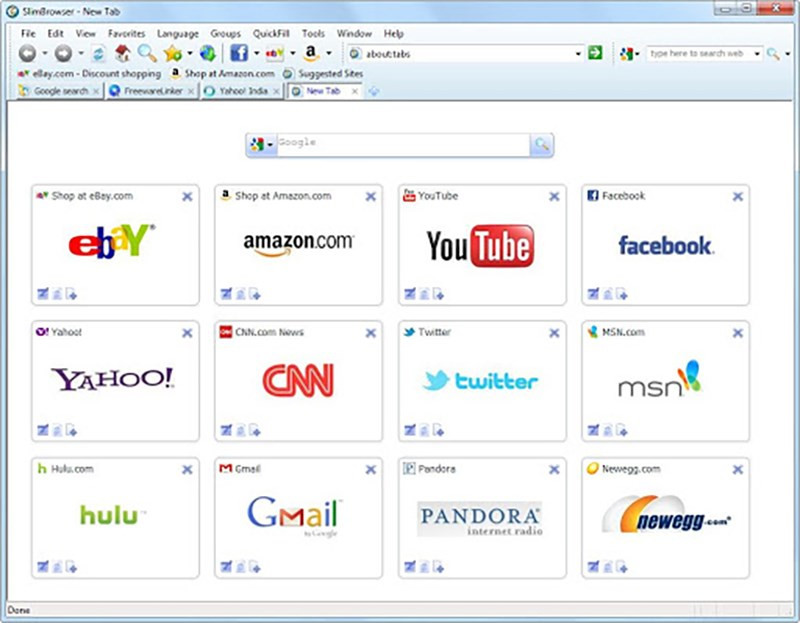
Task: Expand the Facebook toolbar dropdown arrow
Action: tap(256, 53)
